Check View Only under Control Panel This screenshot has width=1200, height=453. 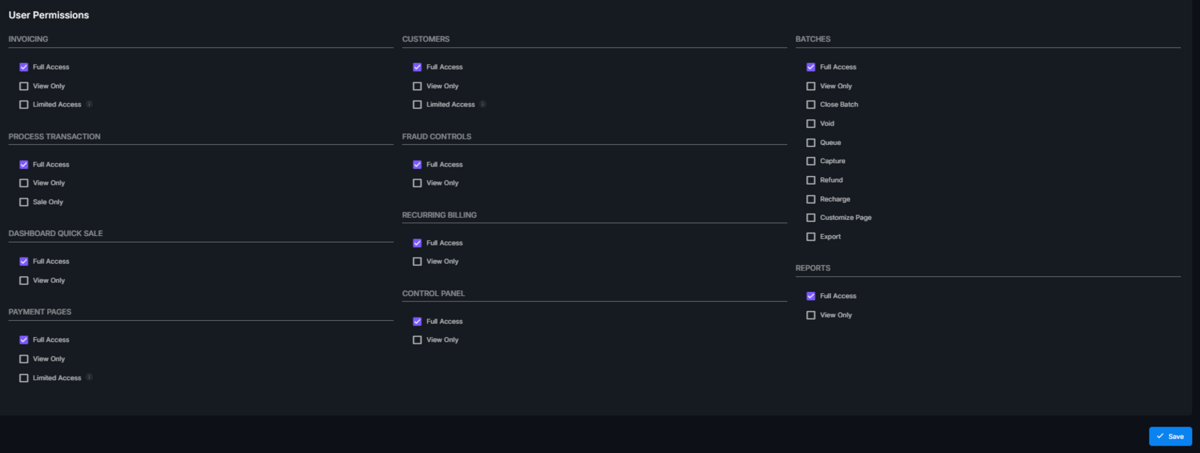(x=418, y=340)
